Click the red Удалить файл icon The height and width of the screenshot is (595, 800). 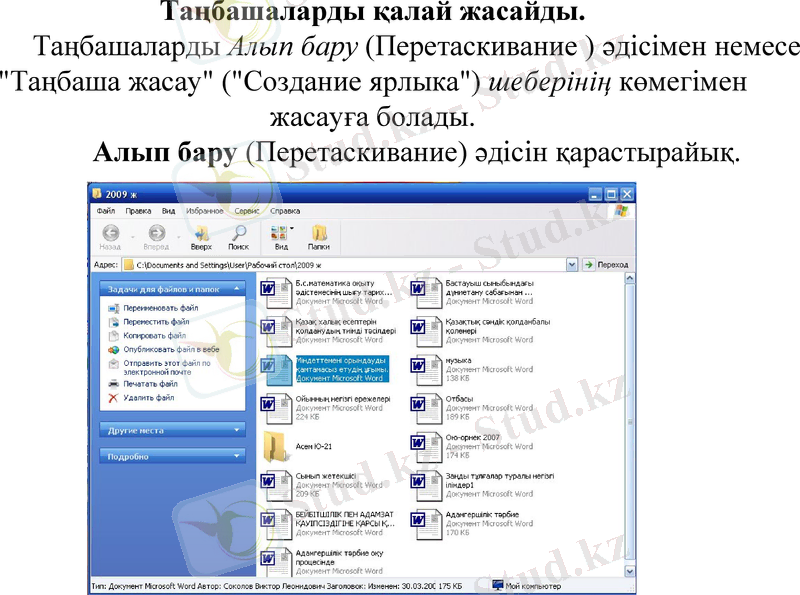coord(113,397)
